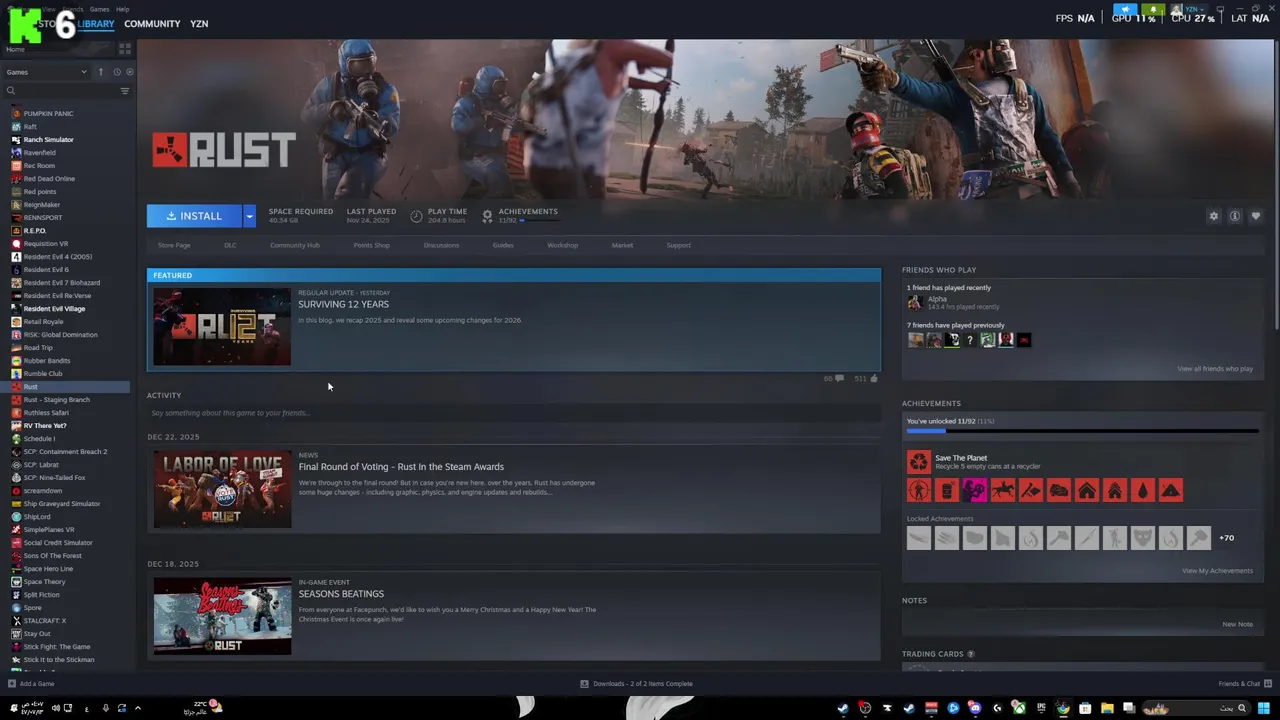
Task: Go to Rust Store Page link
Action: point(174,245)
